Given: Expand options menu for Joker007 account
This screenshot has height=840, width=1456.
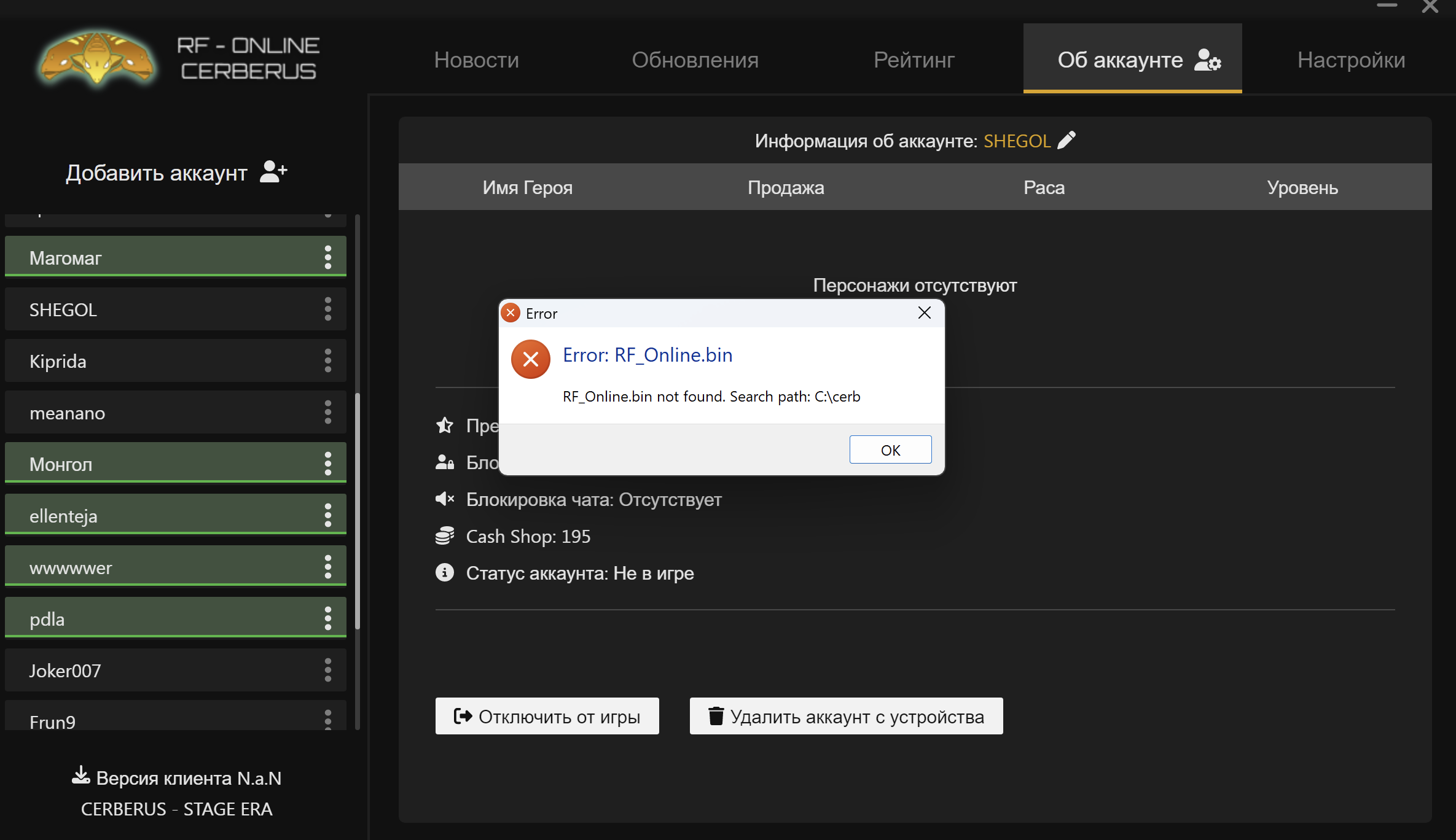Looking at the screenshot, I should pos(328,670).
